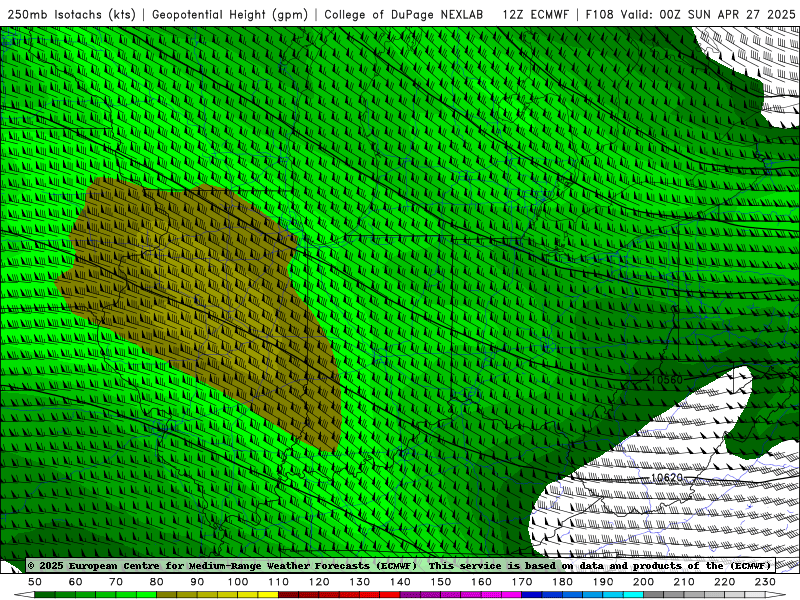The width and height of the screenshot is (800, 600).
Task: Click the 60 label on the color scale
Action: [x=76, y=582]
